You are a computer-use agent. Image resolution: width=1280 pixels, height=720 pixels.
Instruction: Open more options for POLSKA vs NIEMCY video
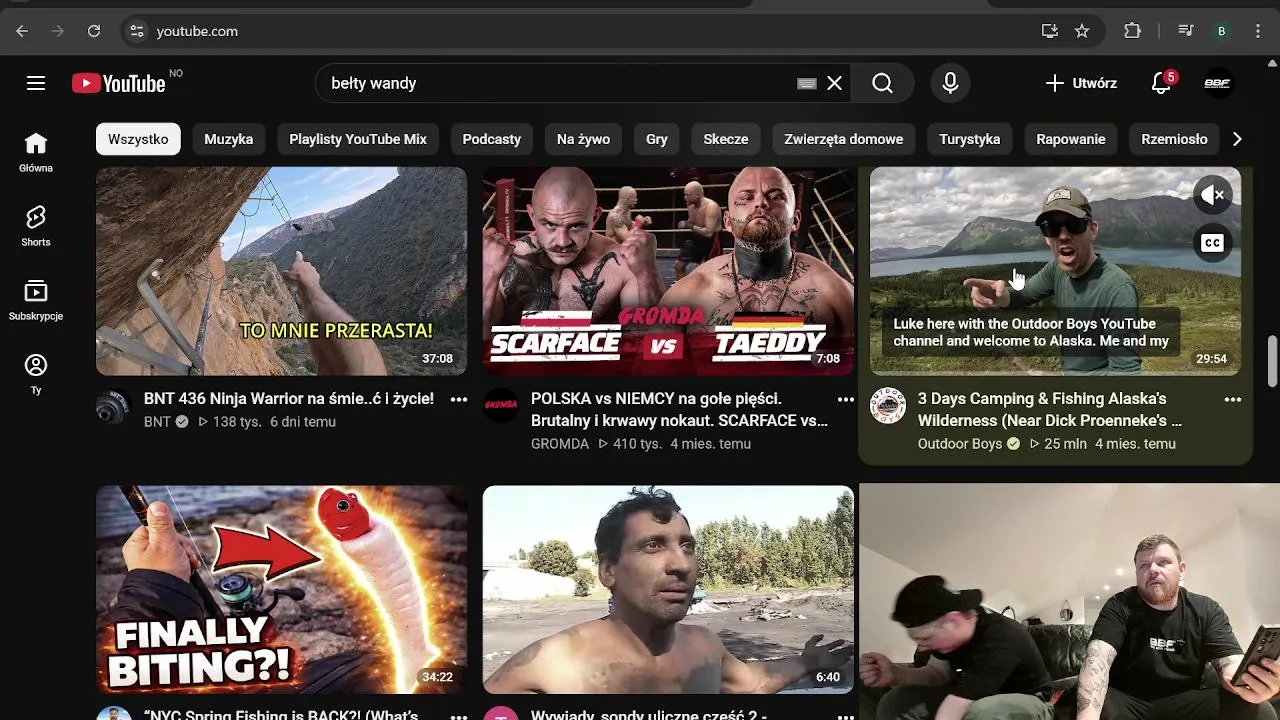point(846,400)
